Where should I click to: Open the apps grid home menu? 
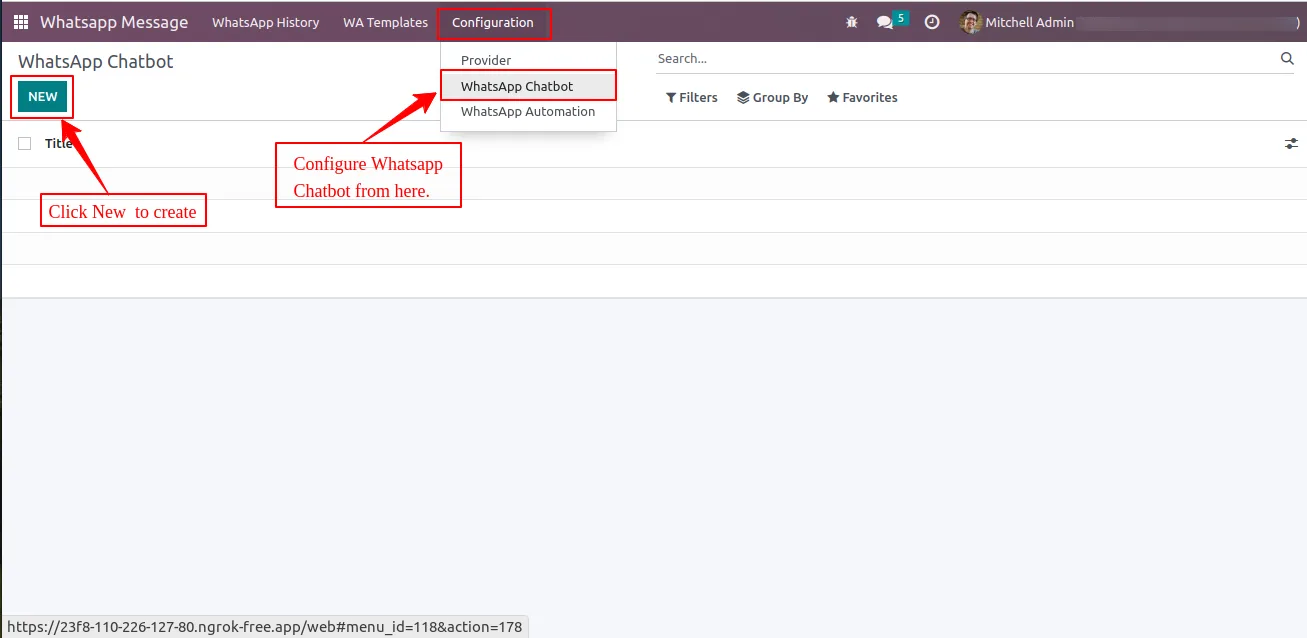pyautogui.click(x=21, y=22)
